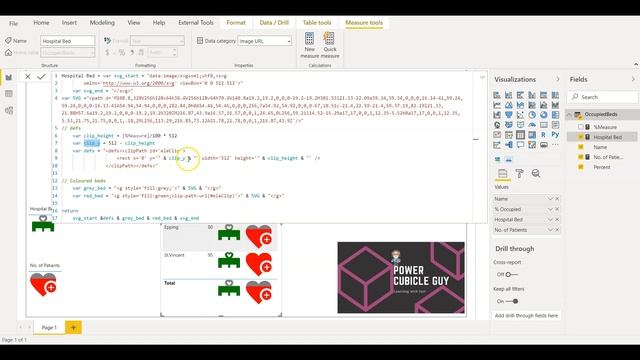The height and width of the screenshot is (360, 640).
Task: Expand the formula bar chevron
Action: [x=482, y=77]
